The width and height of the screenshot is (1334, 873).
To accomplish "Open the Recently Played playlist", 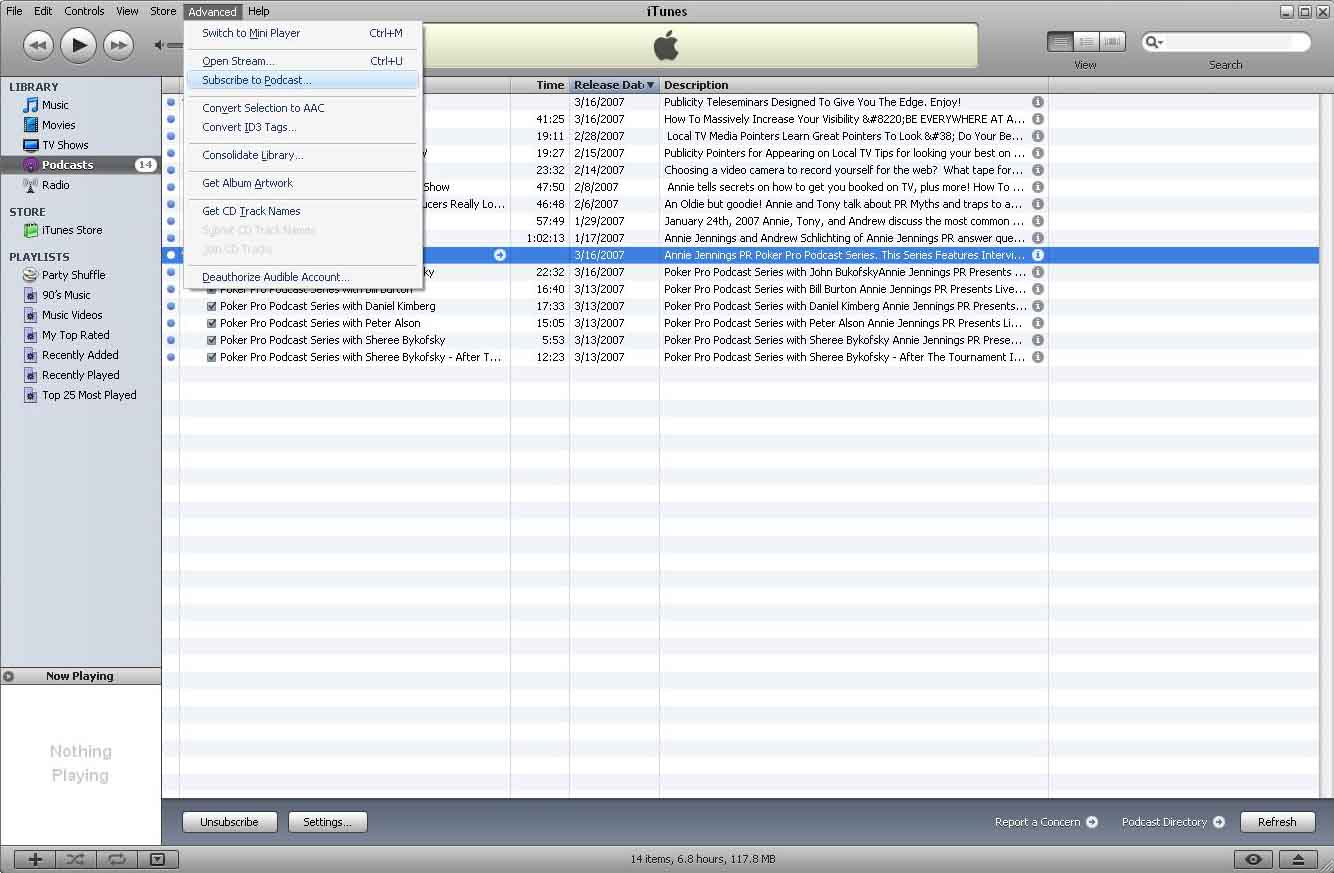I will [x=80, y=375].
